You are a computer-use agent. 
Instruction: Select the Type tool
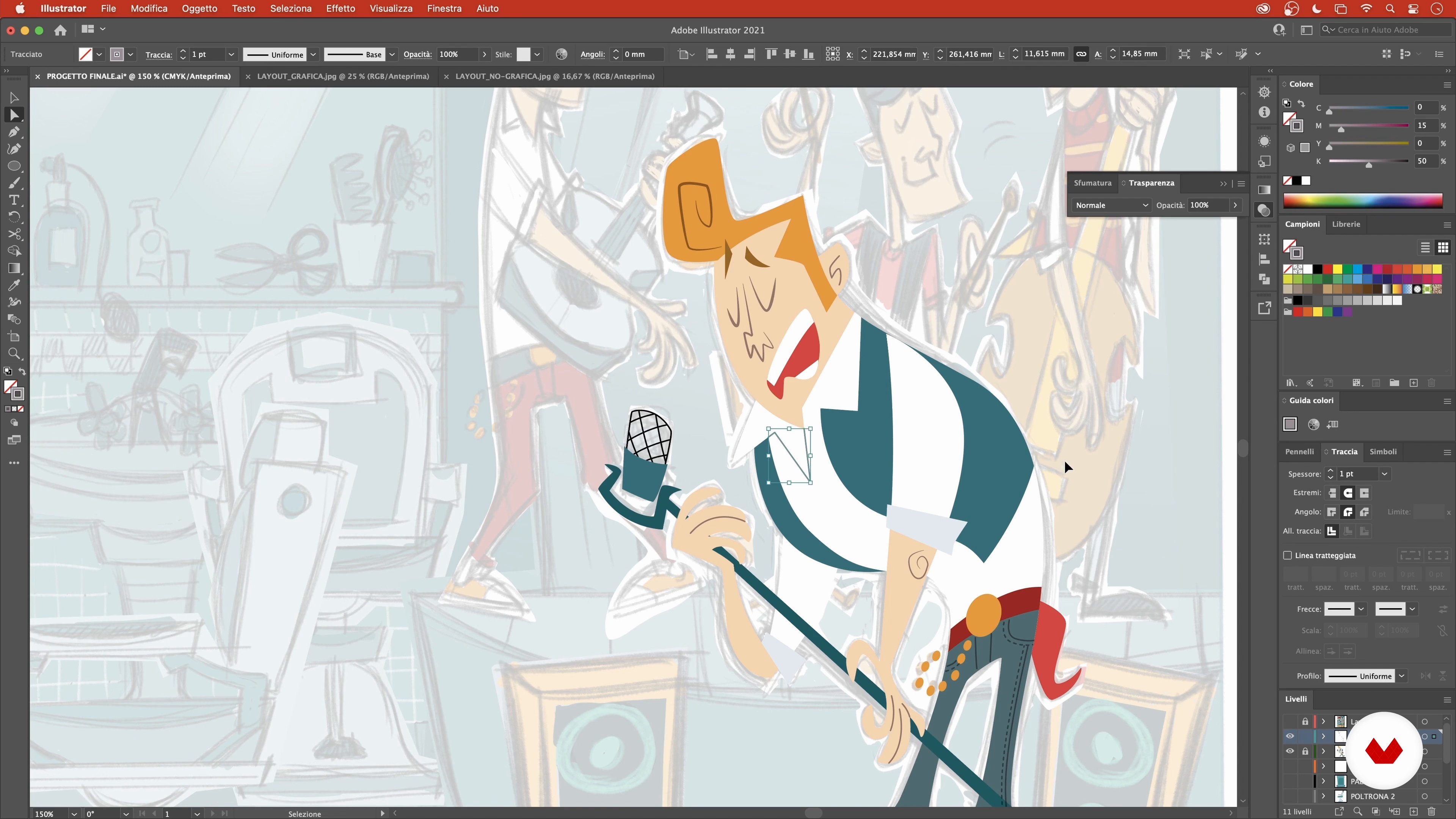(x=14, y=200)
